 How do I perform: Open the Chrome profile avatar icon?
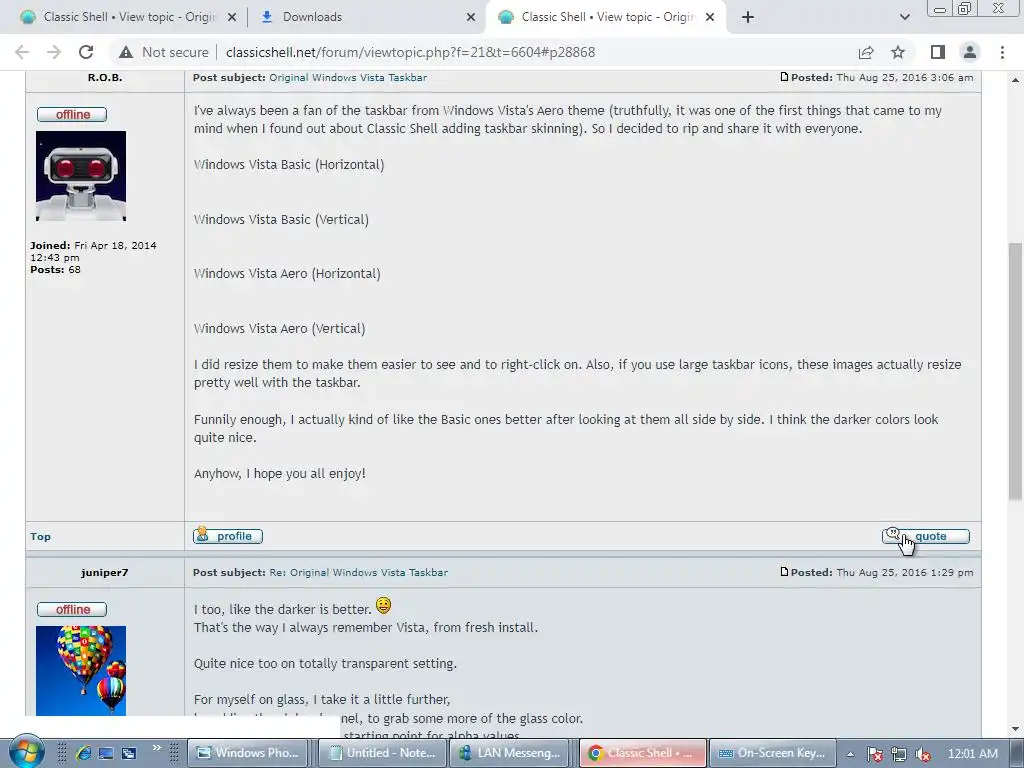970,52
